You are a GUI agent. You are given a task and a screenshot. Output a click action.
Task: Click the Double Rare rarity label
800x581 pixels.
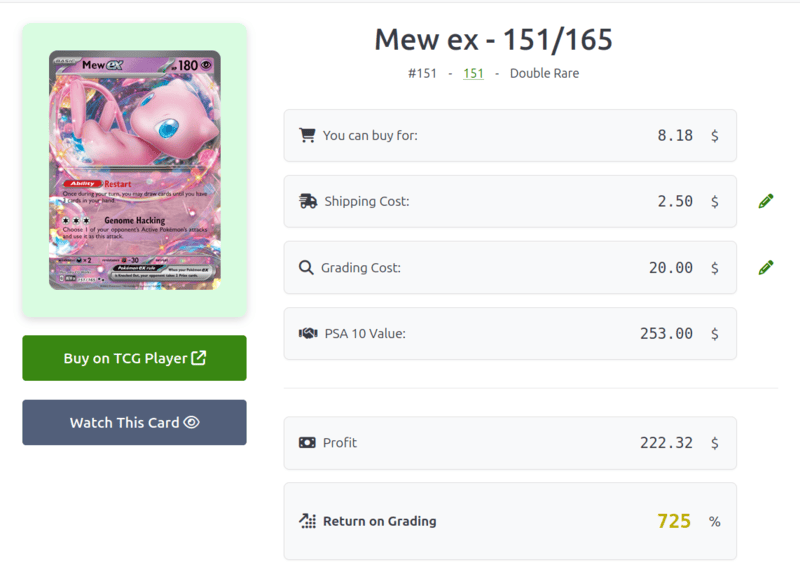click(544, 73)
